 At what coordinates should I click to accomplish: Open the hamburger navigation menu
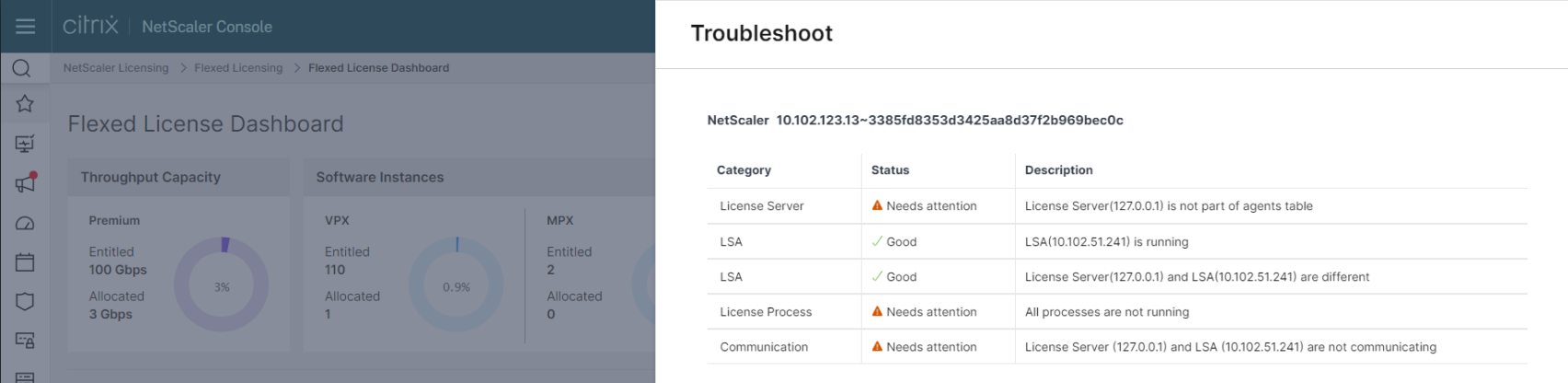(x=25, y=26)
